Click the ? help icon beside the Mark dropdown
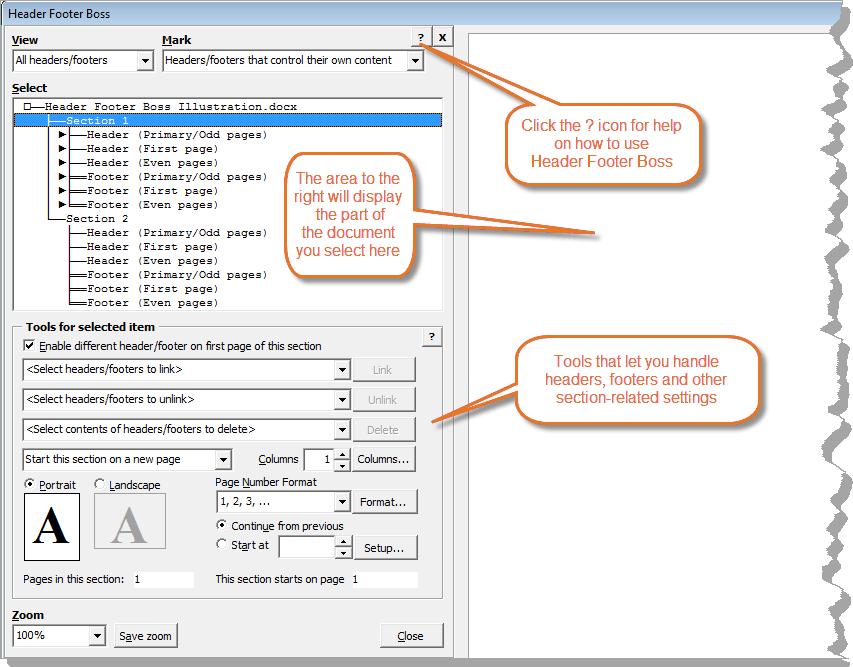This screenshot has height=667, width=853. (x=420, y=37)
